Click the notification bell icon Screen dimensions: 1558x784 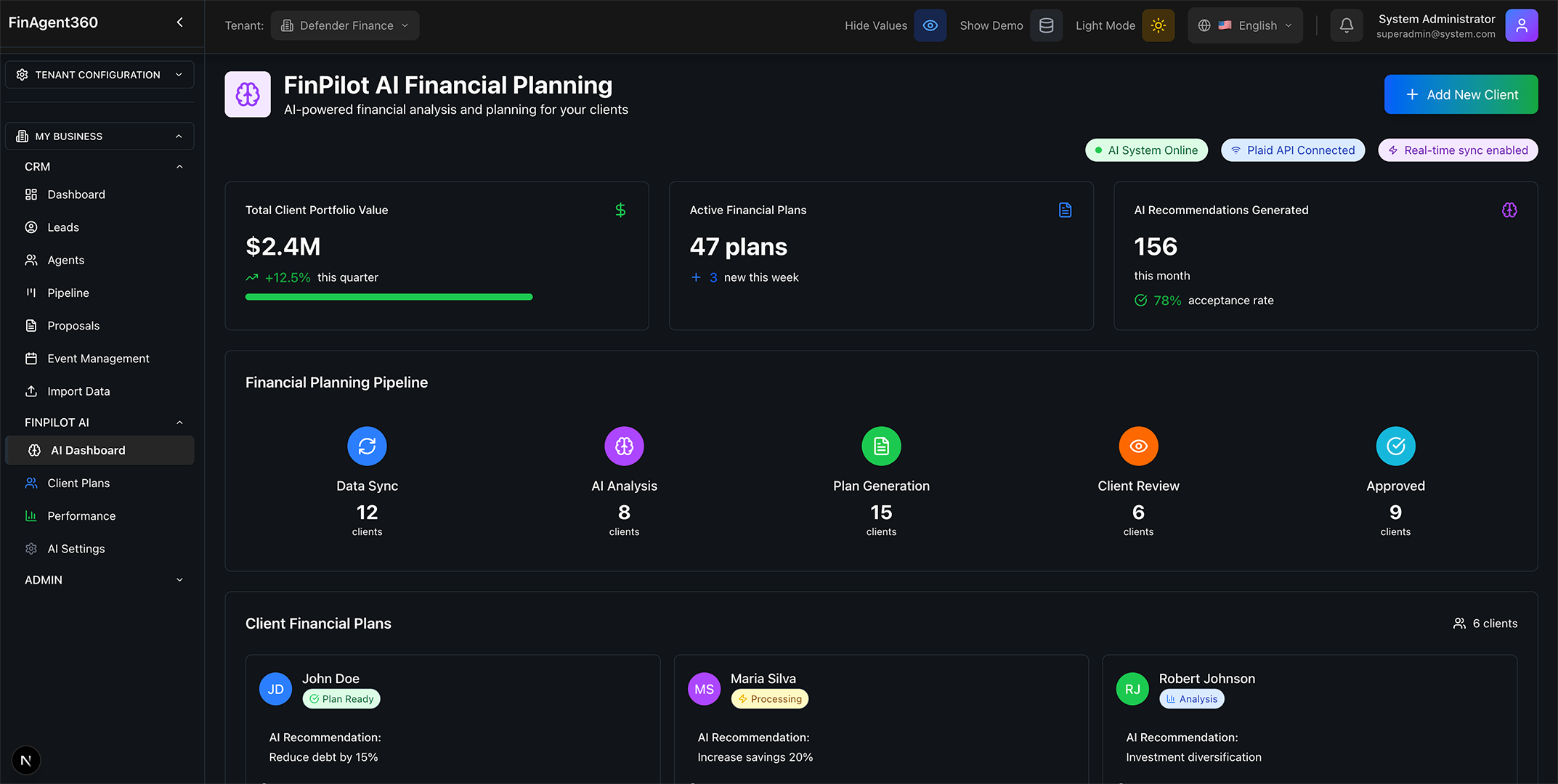tap(1346, 25)
